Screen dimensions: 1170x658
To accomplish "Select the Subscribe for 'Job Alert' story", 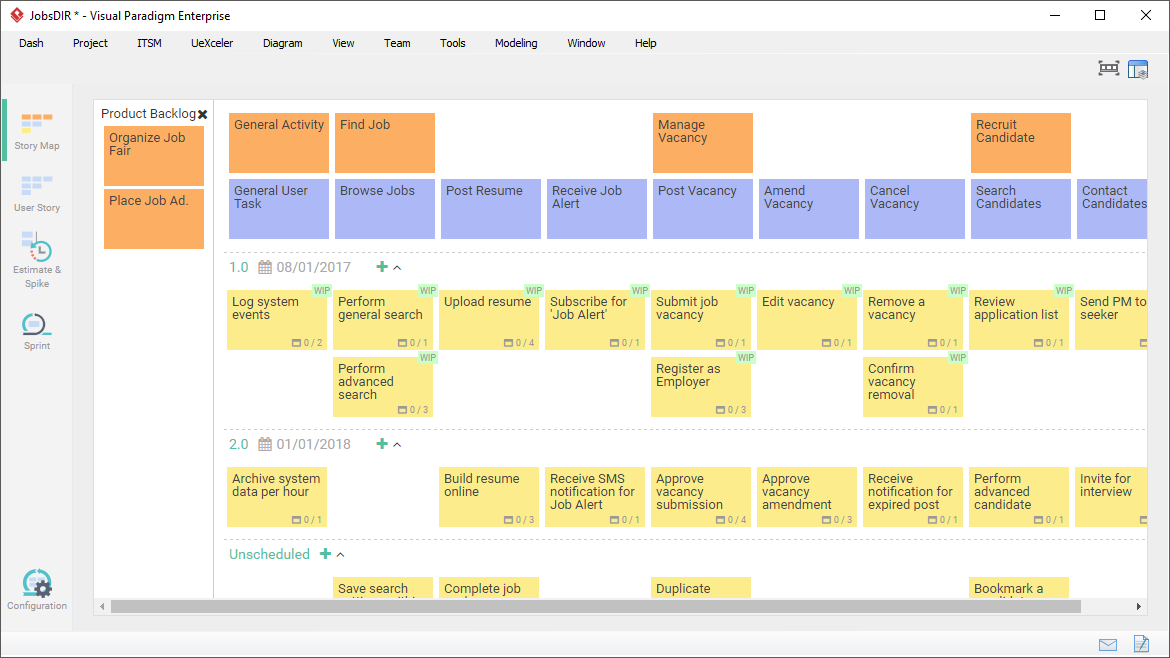I will (x=595, y=320).
